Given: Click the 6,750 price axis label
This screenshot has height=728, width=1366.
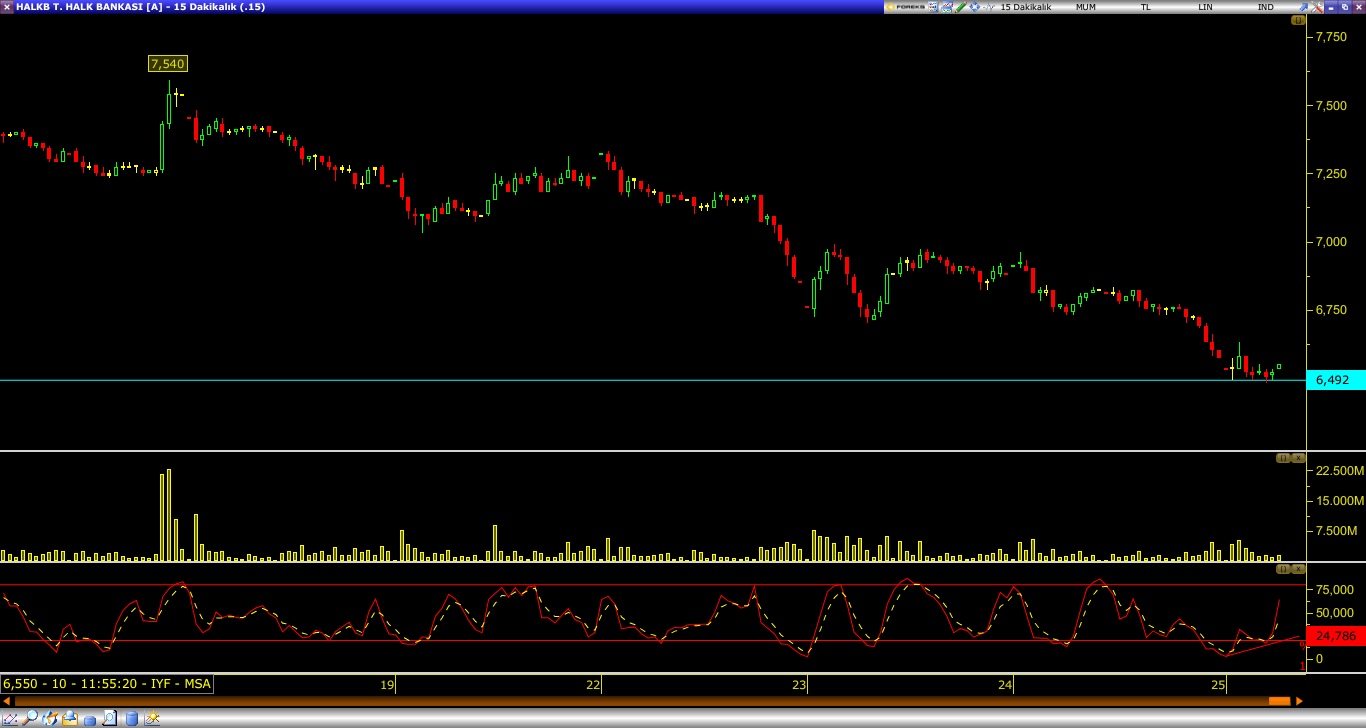Looking at the screenshot, I should point(1331,310).
